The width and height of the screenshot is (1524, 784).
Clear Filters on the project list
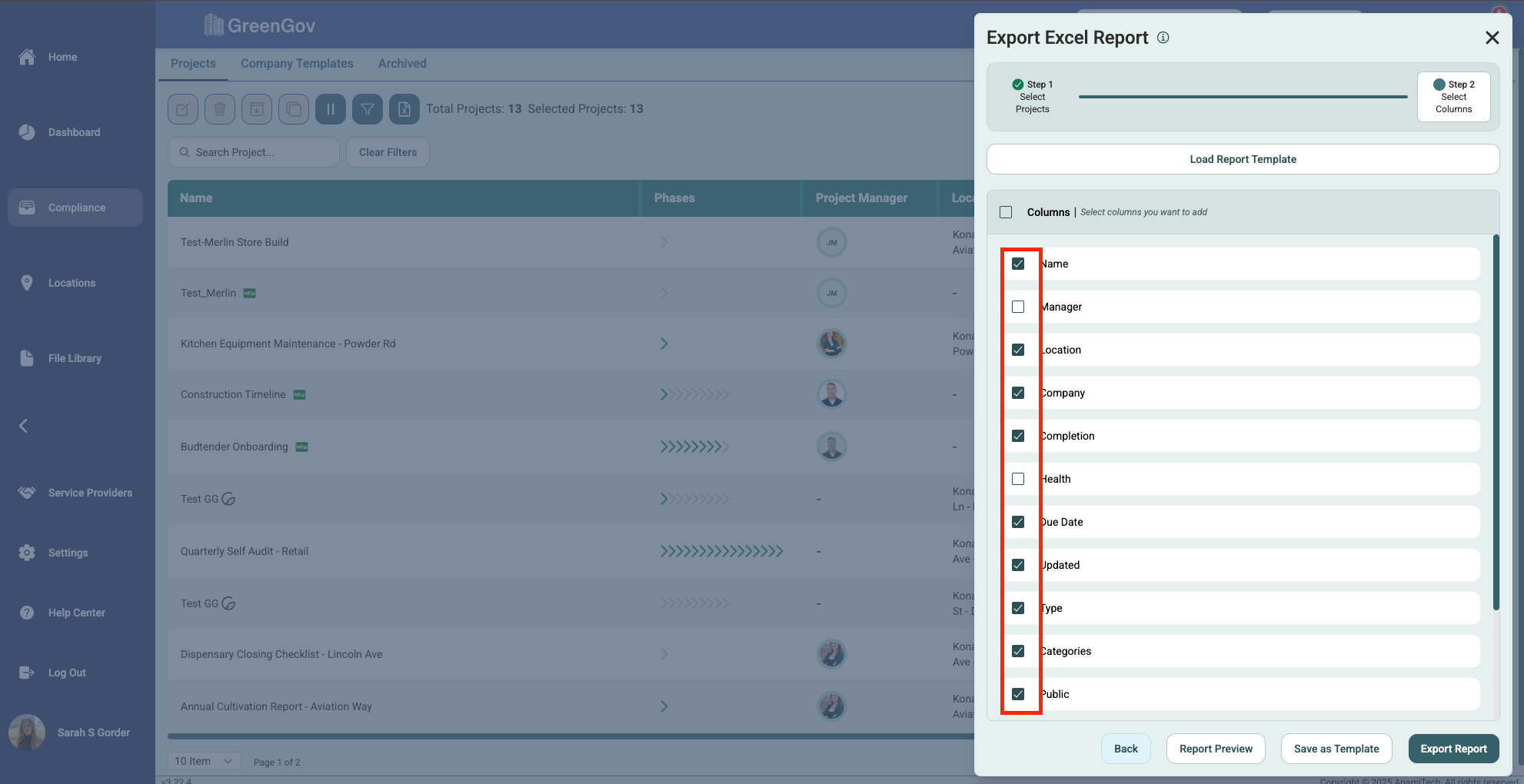388,152
